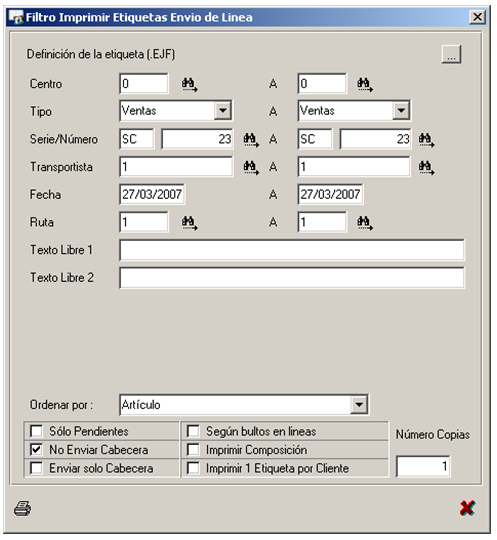Enable Imprimir 1 Etiqueta por Cliente
497x540 pixels.
193,468
